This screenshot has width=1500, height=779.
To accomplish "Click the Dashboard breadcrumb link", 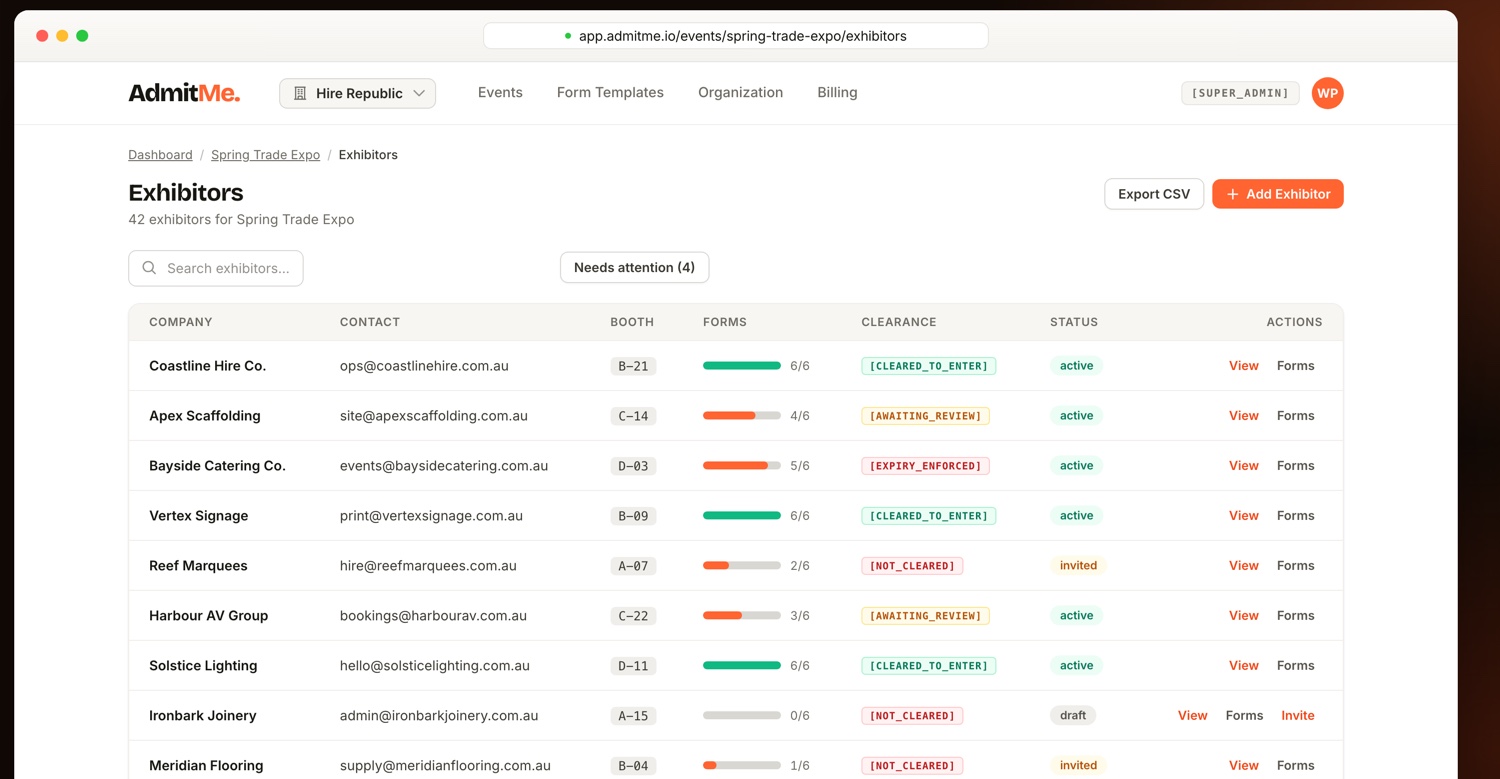I will [160, 155].
